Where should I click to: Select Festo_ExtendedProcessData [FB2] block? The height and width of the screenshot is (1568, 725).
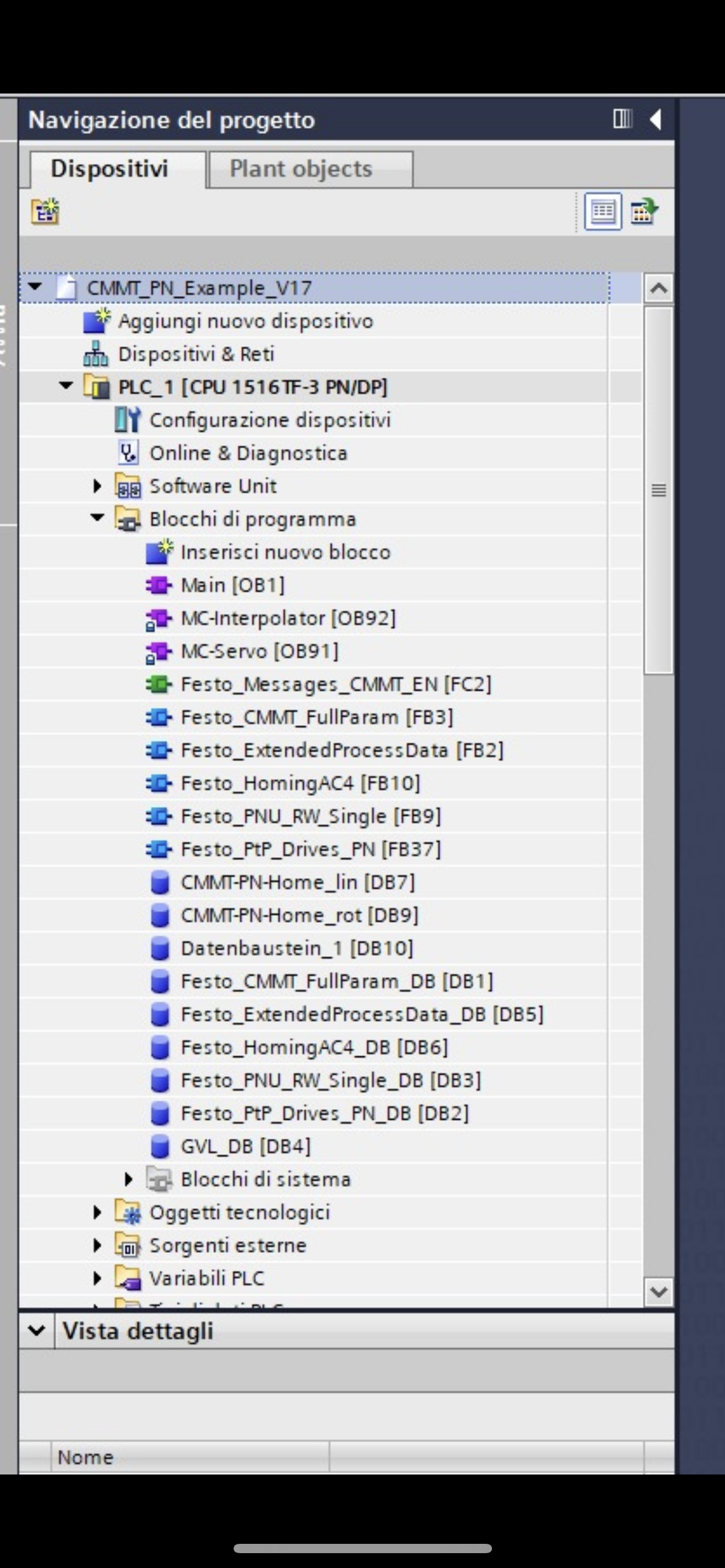coord(342,750)
